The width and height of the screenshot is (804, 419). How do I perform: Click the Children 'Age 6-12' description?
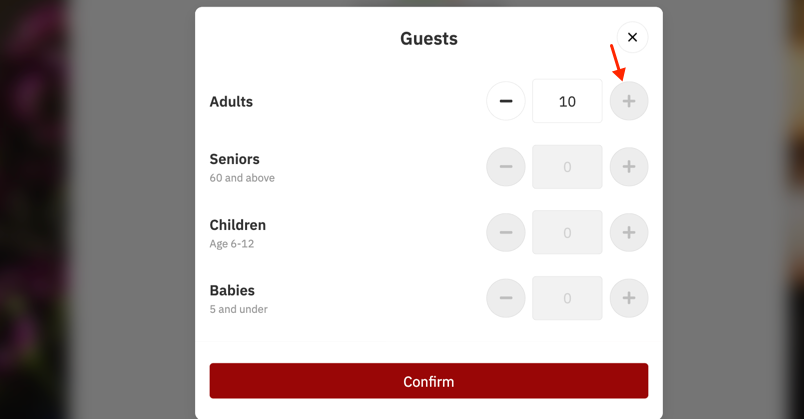pyautogui.click(x=231, y=244)
